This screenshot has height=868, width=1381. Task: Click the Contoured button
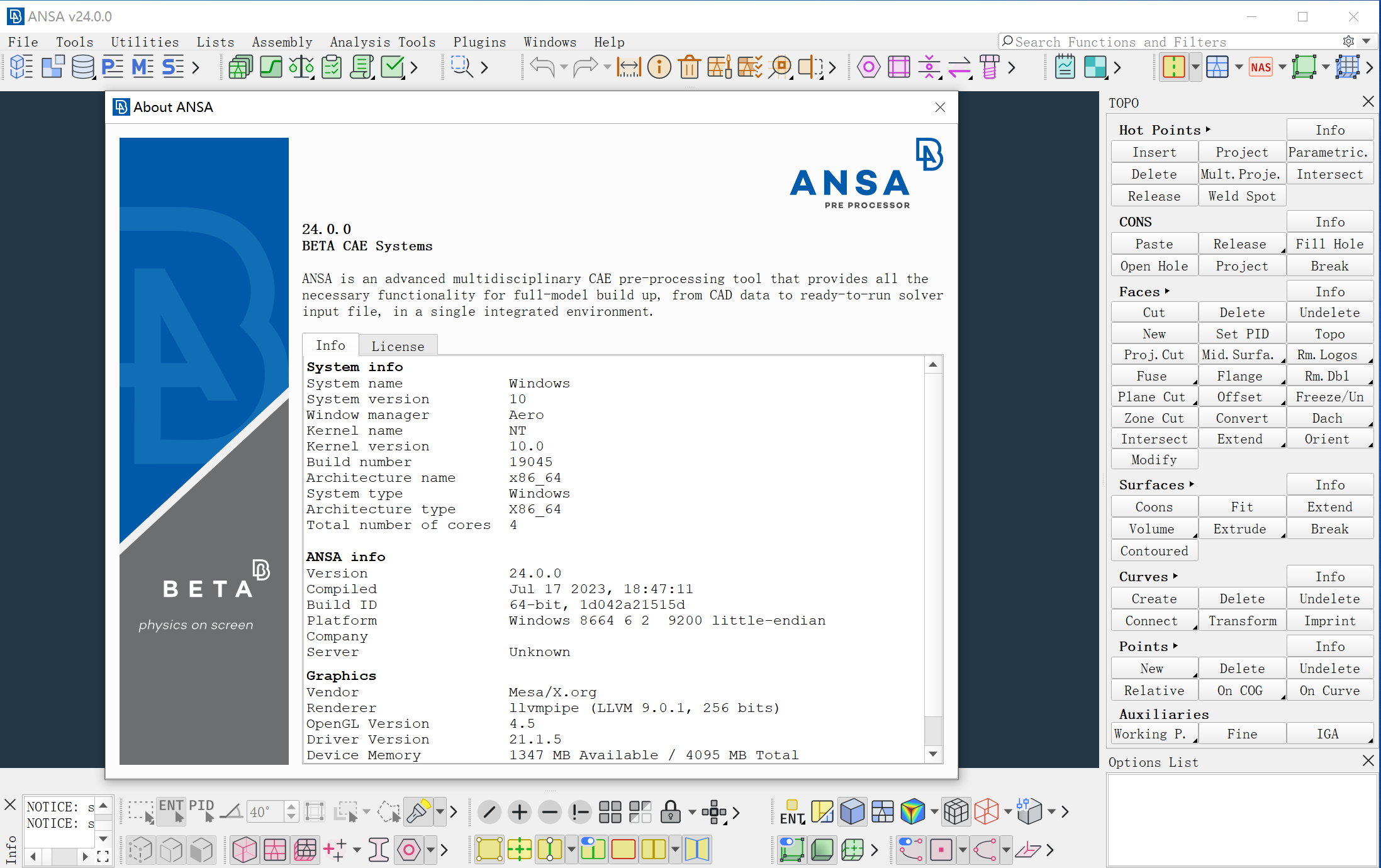[1154, 551]
